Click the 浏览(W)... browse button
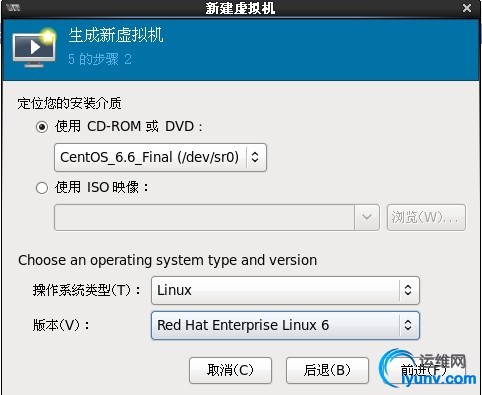 pos(426,217)
